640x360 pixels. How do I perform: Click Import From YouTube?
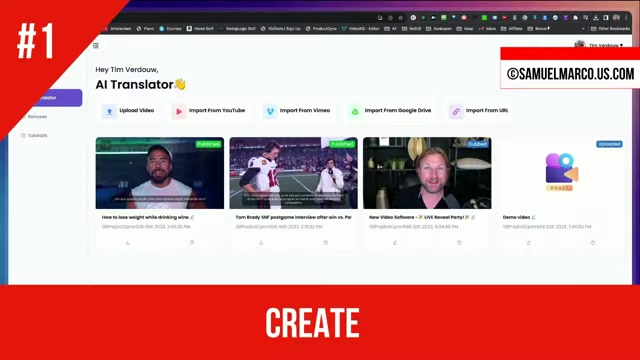(x=209, y=111)
